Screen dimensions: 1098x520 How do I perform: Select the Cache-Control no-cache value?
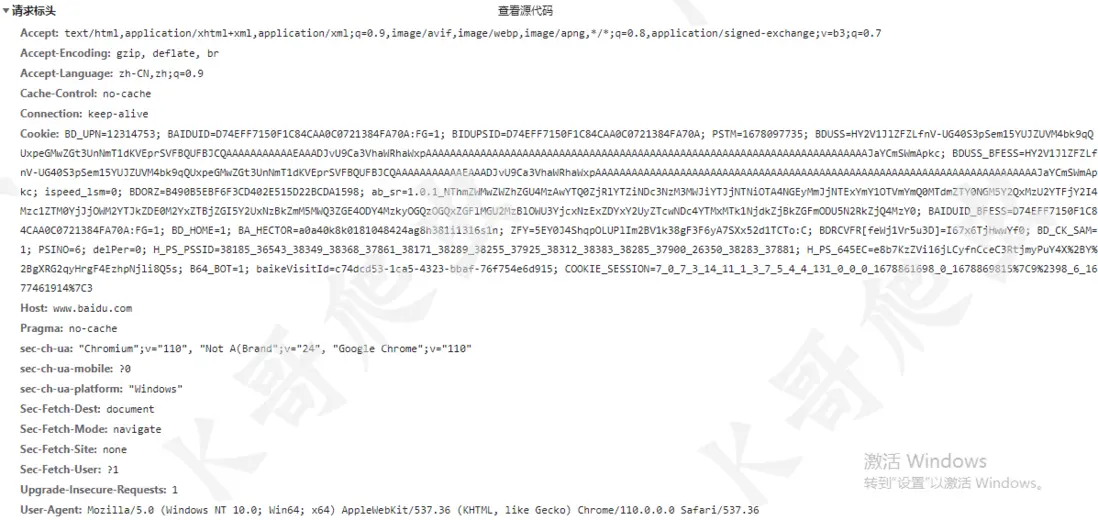pos(127,94)
